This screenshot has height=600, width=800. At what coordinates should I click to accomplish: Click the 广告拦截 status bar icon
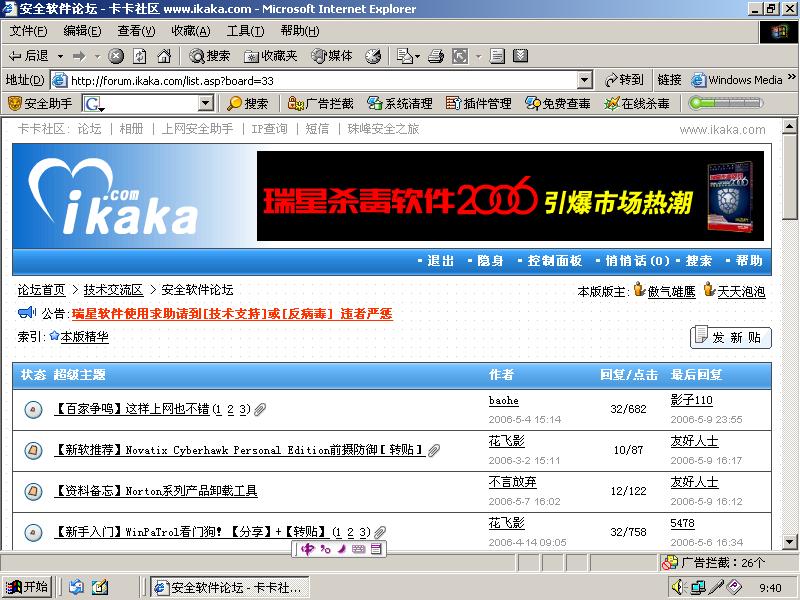pos(669,563)
